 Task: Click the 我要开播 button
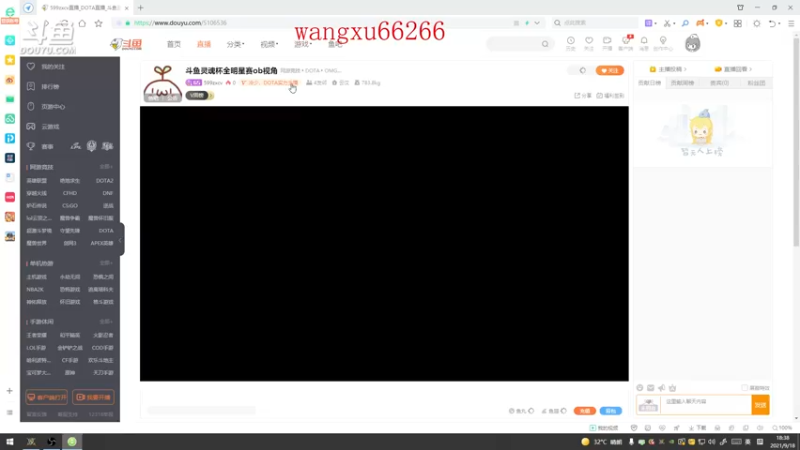93,397
